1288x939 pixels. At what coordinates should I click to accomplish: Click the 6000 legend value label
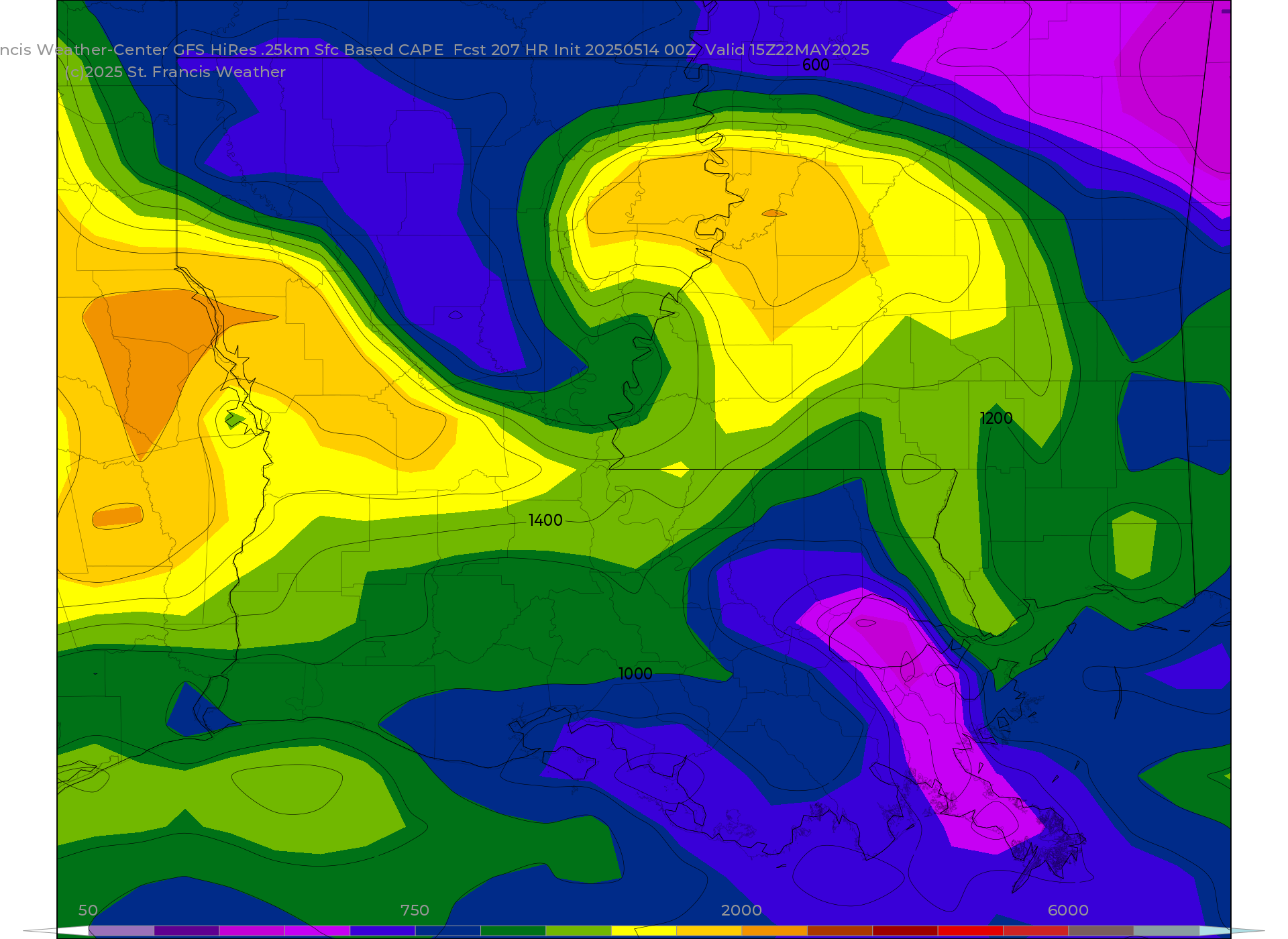click(1068, 910)
